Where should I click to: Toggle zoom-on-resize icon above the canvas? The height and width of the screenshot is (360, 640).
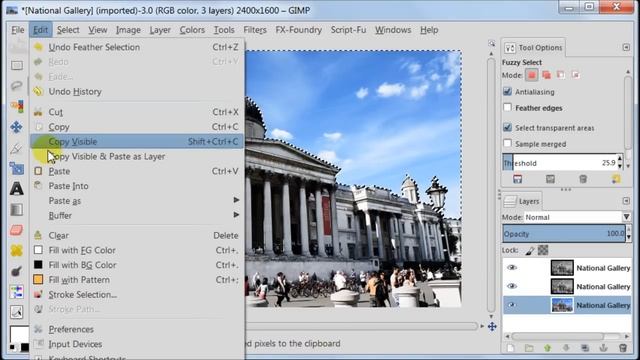491,43
